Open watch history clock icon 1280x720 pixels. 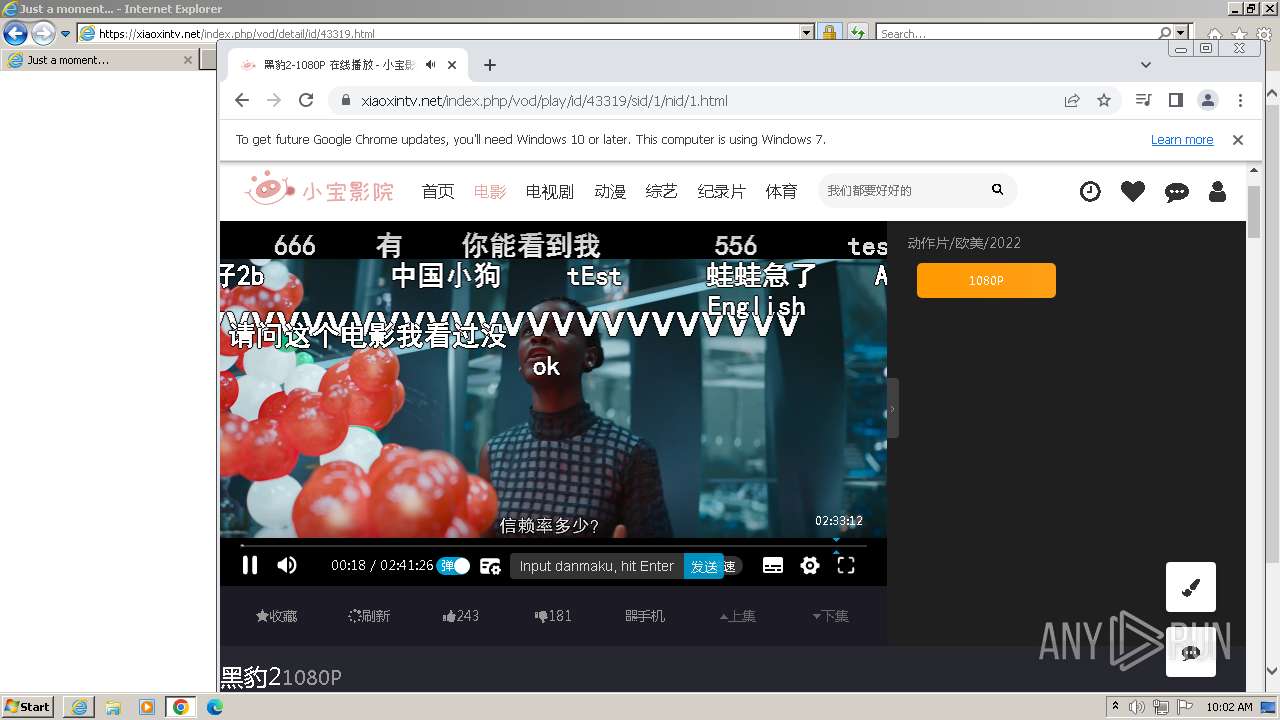[x=1090, y=191]
